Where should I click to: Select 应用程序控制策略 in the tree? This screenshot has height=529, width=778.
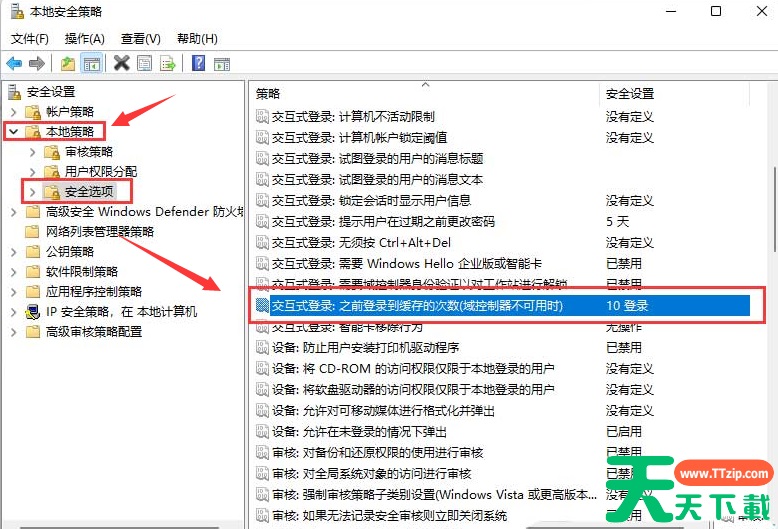94,292
